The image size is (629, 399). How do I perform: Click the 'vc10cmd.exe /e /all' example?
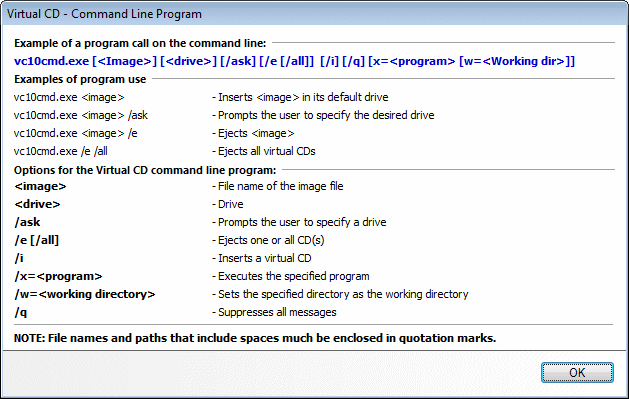click(x=61, y=151)
